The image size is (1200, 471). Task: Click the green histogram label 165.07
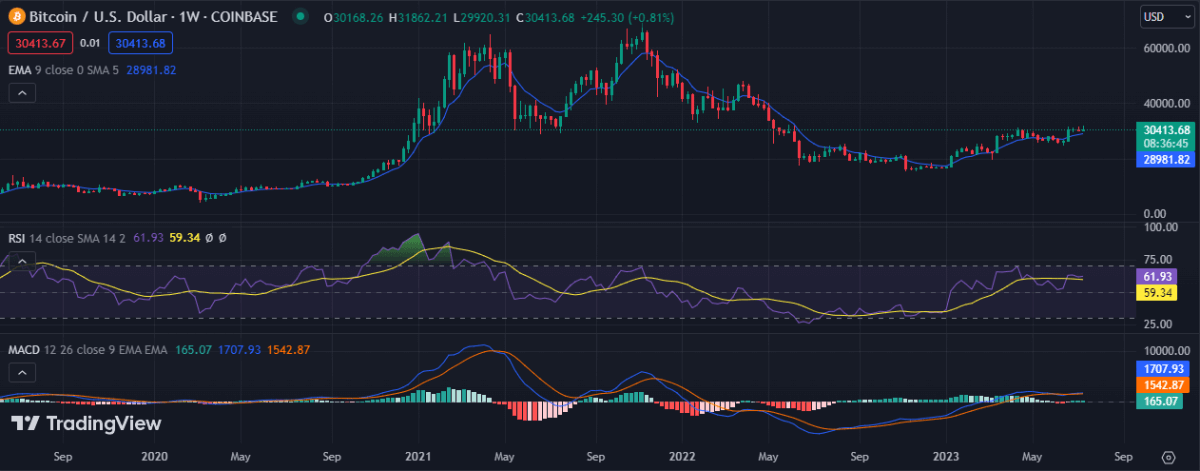(x=1160, y=401)
